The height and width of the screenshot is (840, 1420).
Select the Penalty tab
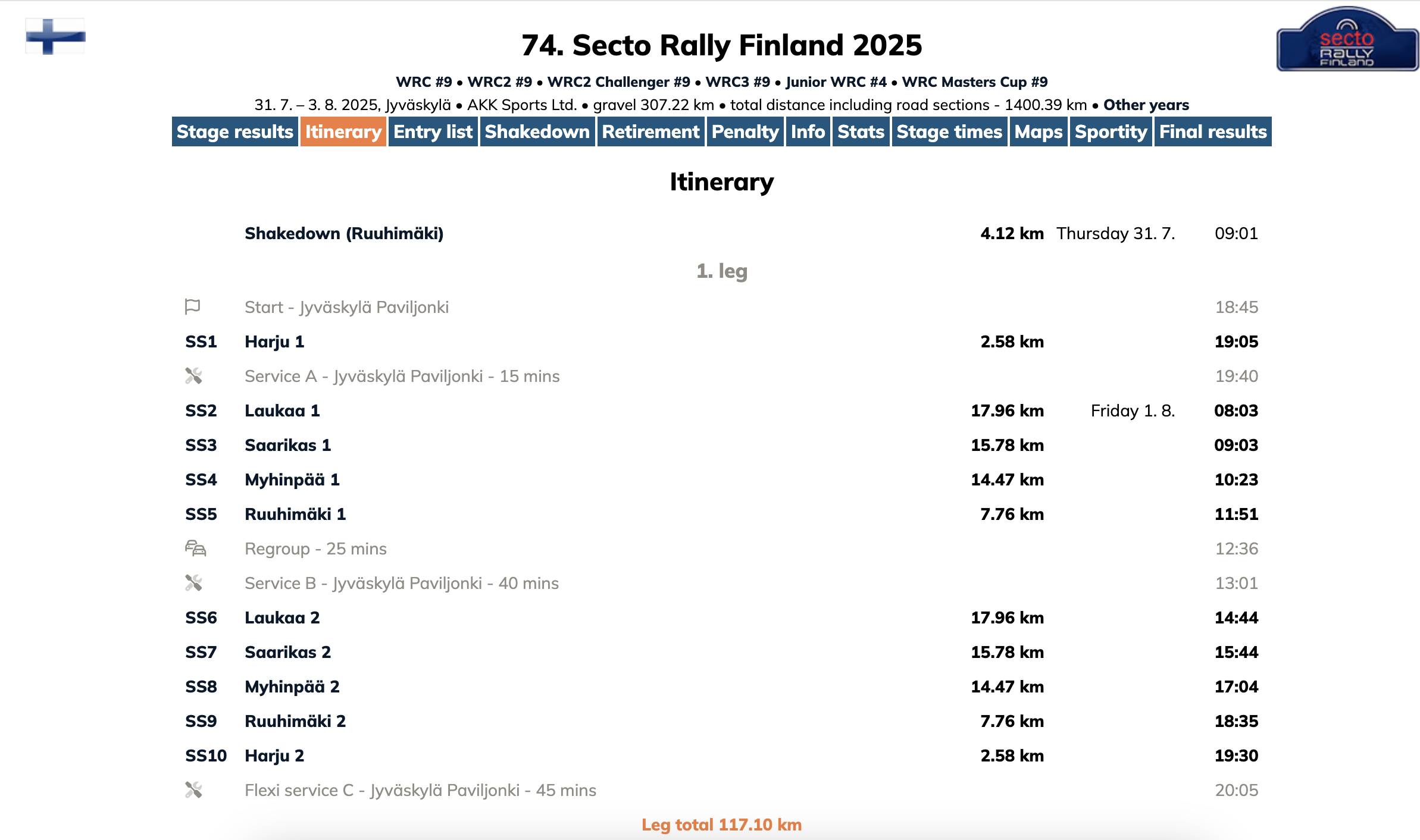tap(745, 131)
